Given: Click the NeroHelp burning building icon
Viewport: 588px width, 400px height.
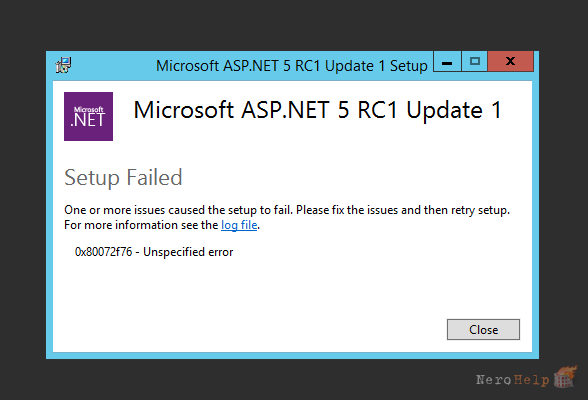Looking at the screenshot, I should (566, 377).
